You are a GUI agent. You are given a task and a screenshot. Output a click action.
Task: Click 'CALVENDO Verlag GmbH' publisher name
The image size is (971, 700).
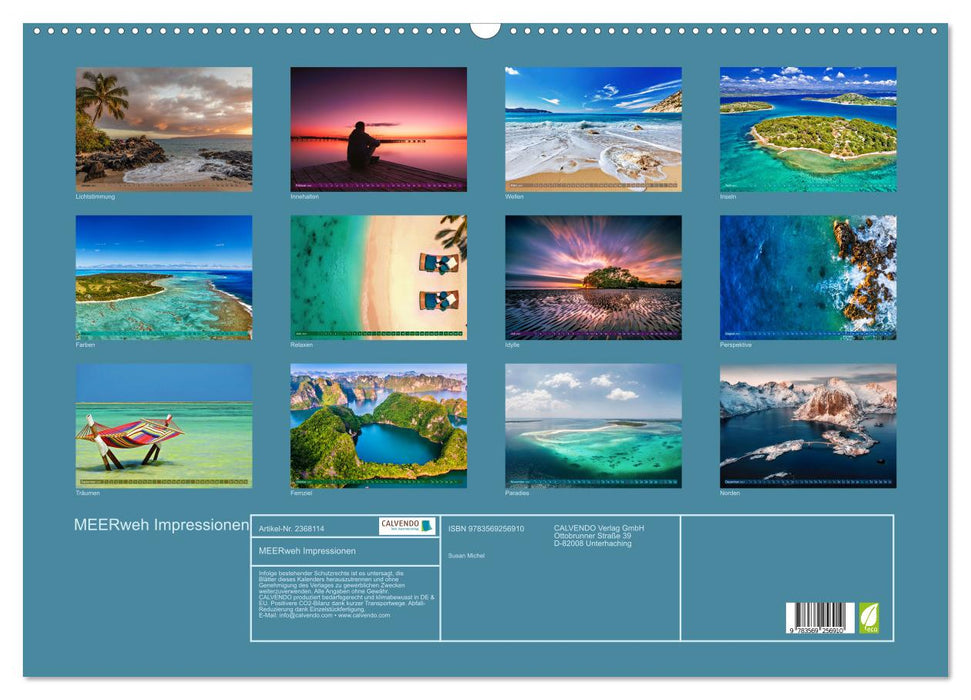click(599, 528)
